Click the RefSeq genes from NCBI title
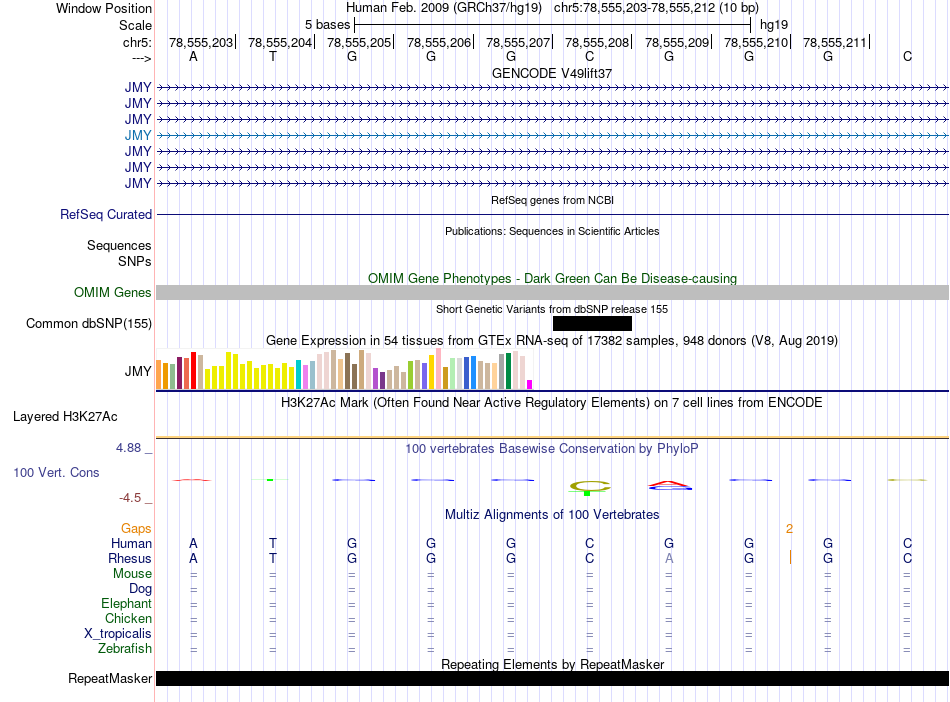950x702 pixels. (x=552, y=200)
